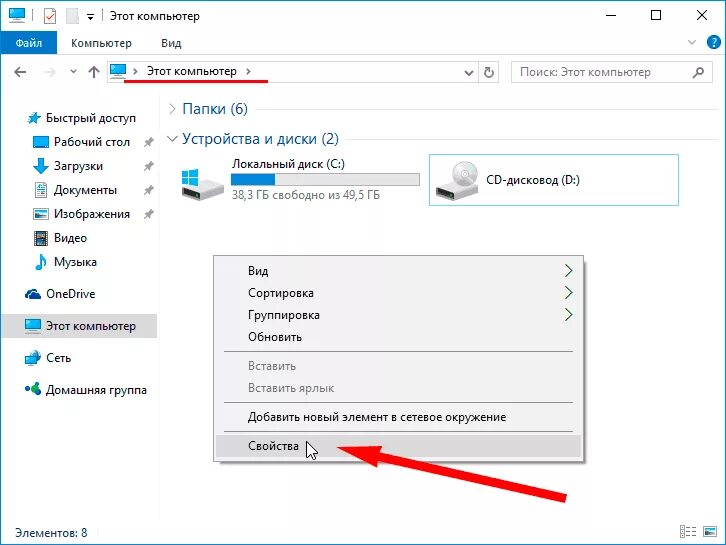Open the recent locations dropdown arrow
The height and width of the screenshot is (545, 726).
pyautogui.click(x=73, y=72)
